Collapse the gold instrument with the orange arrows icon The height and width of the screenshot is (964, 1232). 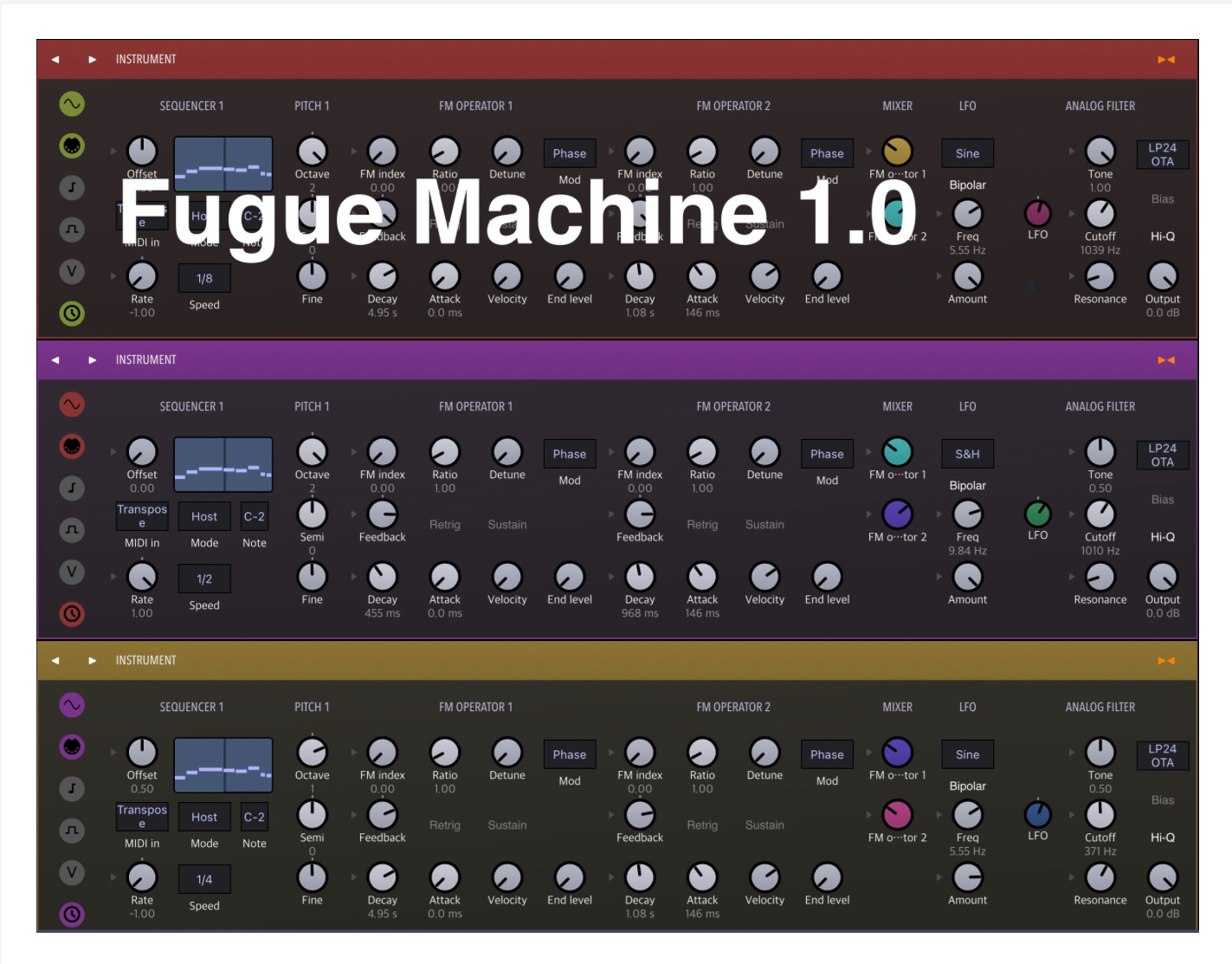pos(1166,661)
